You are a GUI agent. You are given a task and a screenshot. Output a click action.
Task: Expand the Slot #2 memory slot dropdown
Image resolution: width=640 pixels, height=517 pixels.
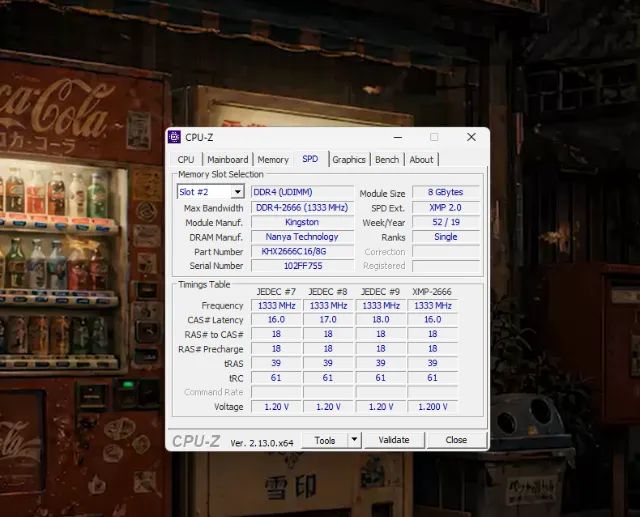pyautogui.click(x=237, y=192)
